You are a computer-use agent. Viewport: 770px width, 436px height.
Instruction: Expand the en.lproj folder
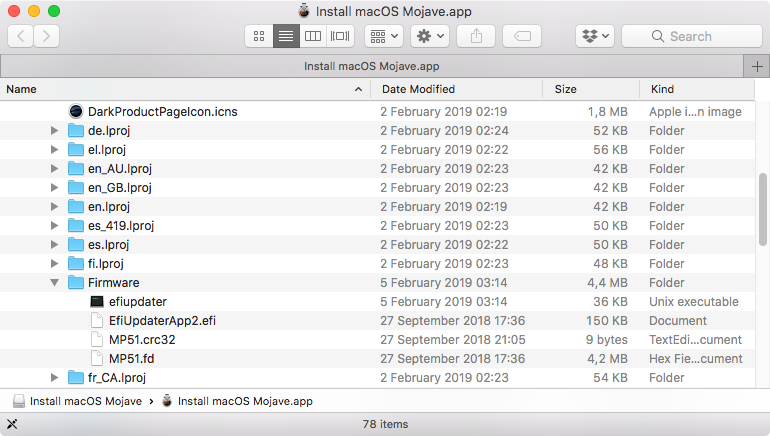coord(55,206)
